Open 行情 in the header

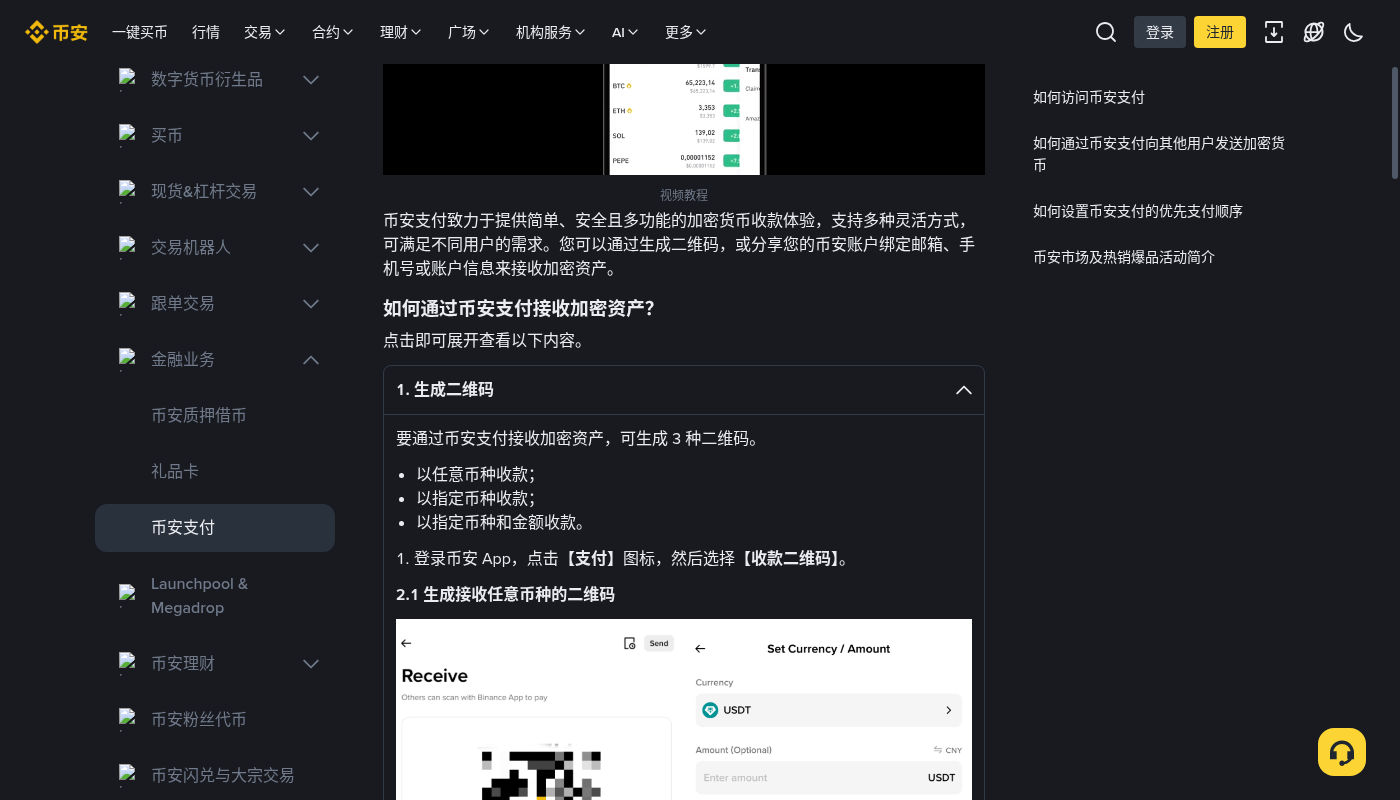(206, 32)
